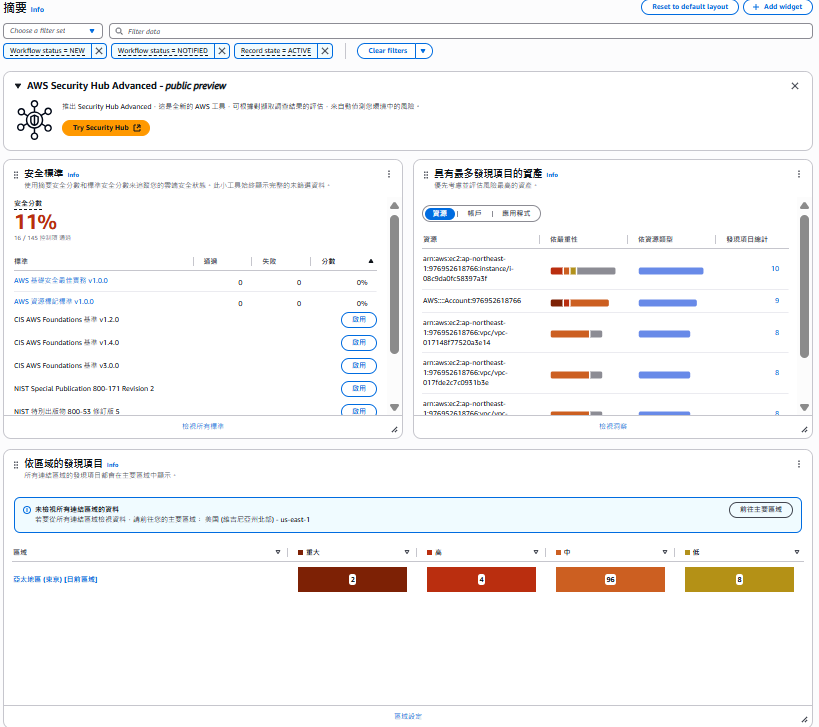Switch to the 應用程式 segment
Viewport: 819px width, 727px height.
(516, 214)
